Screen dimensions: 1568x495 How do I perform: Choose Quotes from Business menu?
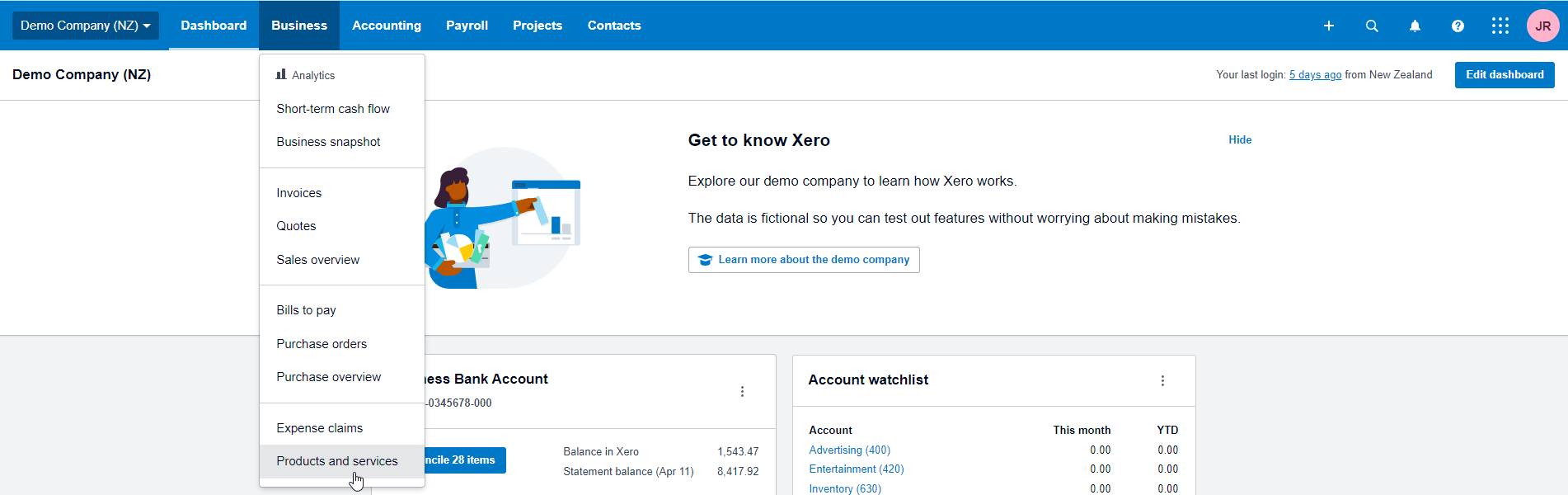pyautogui.click(x=342, y=226)
